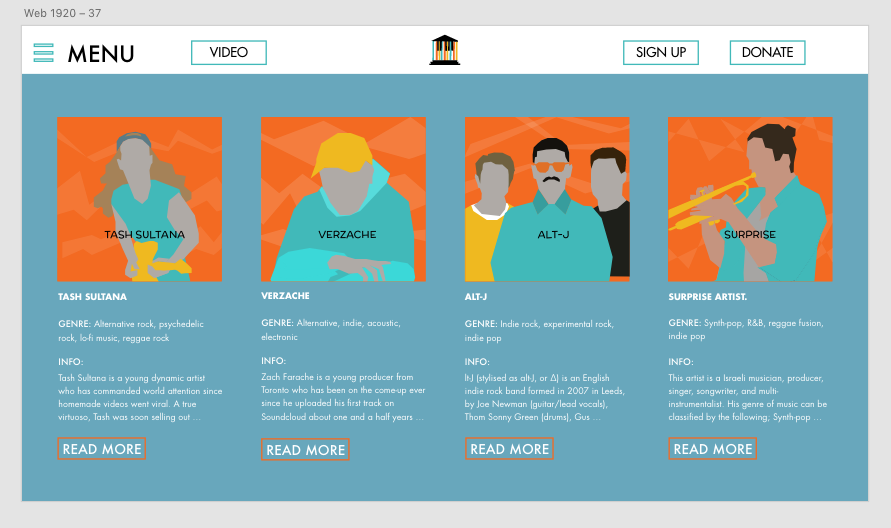Click the TASH SULTANA heading text
The image size is (891, 528).
[x=93, y=297]
